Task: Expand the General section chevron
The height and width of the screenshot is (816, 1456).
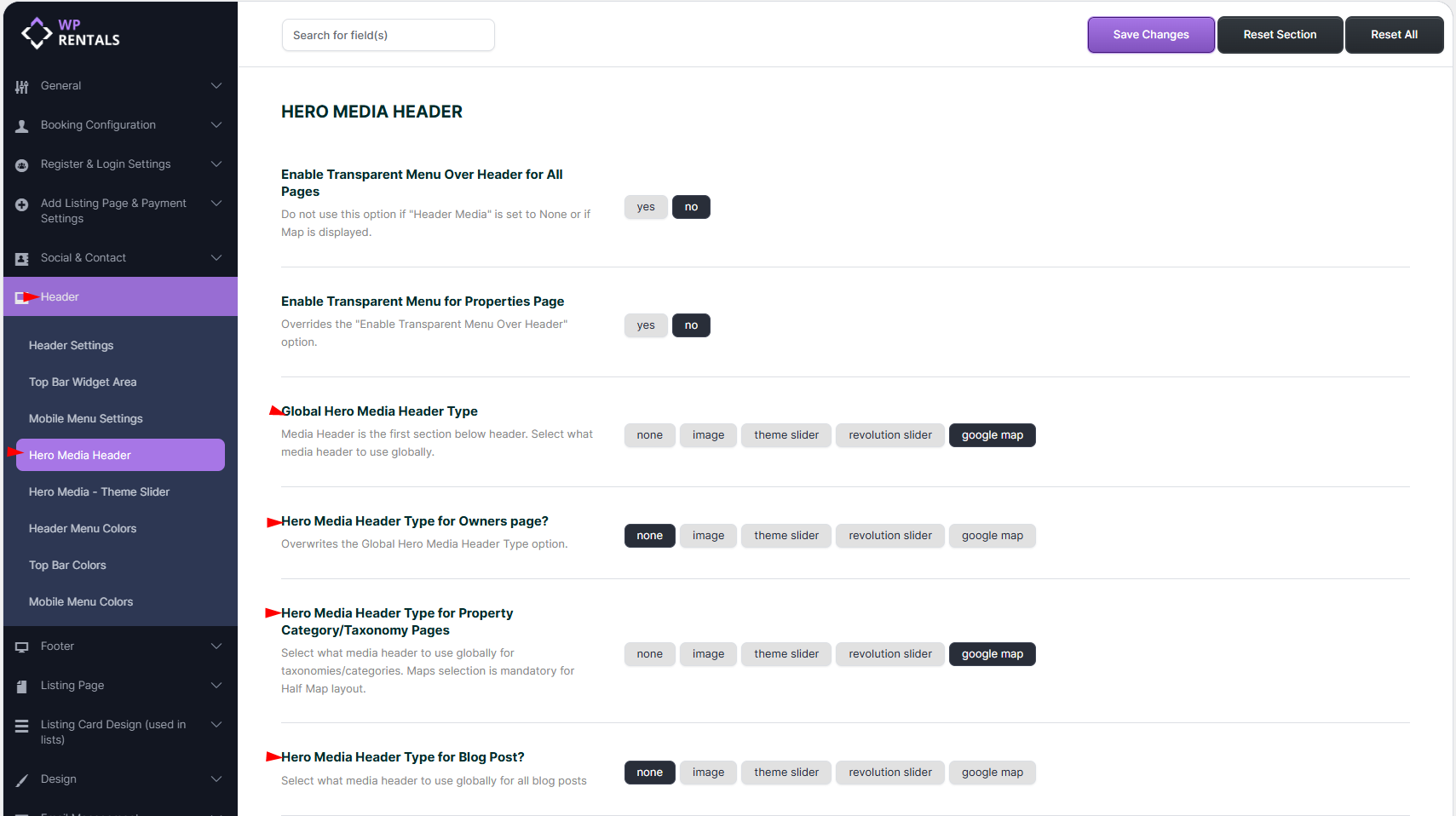Action: (x=216, y=86)
